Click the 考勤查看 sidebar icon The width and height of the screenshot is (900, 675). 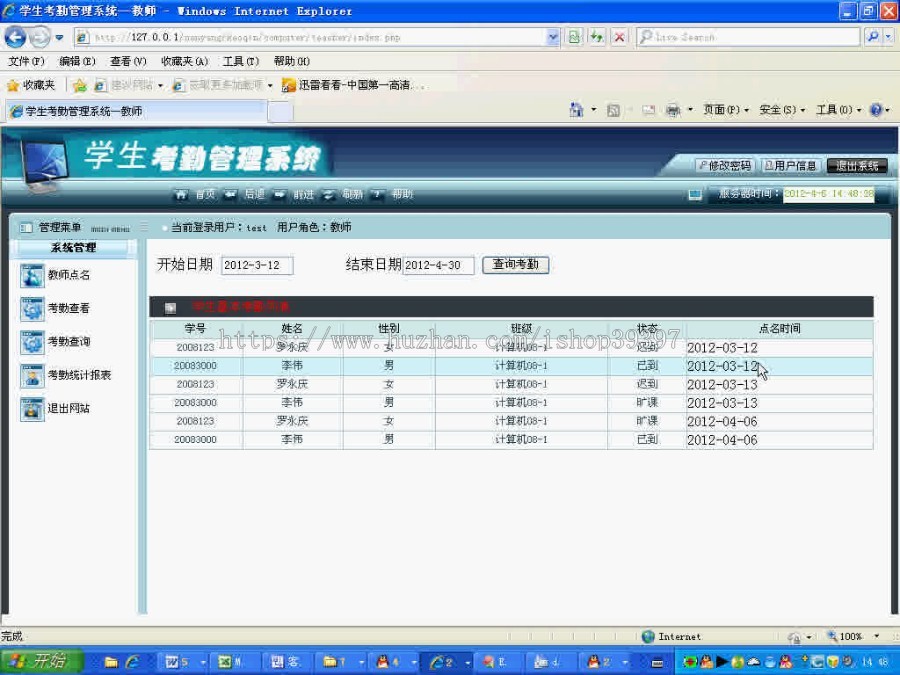pyautogui.click(x=32, y=309)
